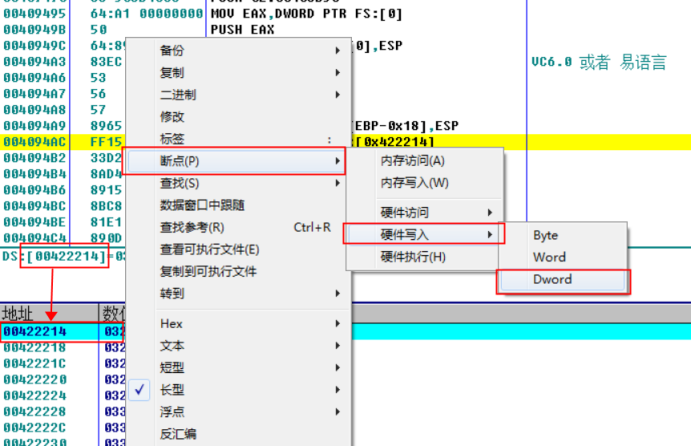Select 复制到可执行文件 menu entry
This screenshot has width=692, height=446.
238,271
